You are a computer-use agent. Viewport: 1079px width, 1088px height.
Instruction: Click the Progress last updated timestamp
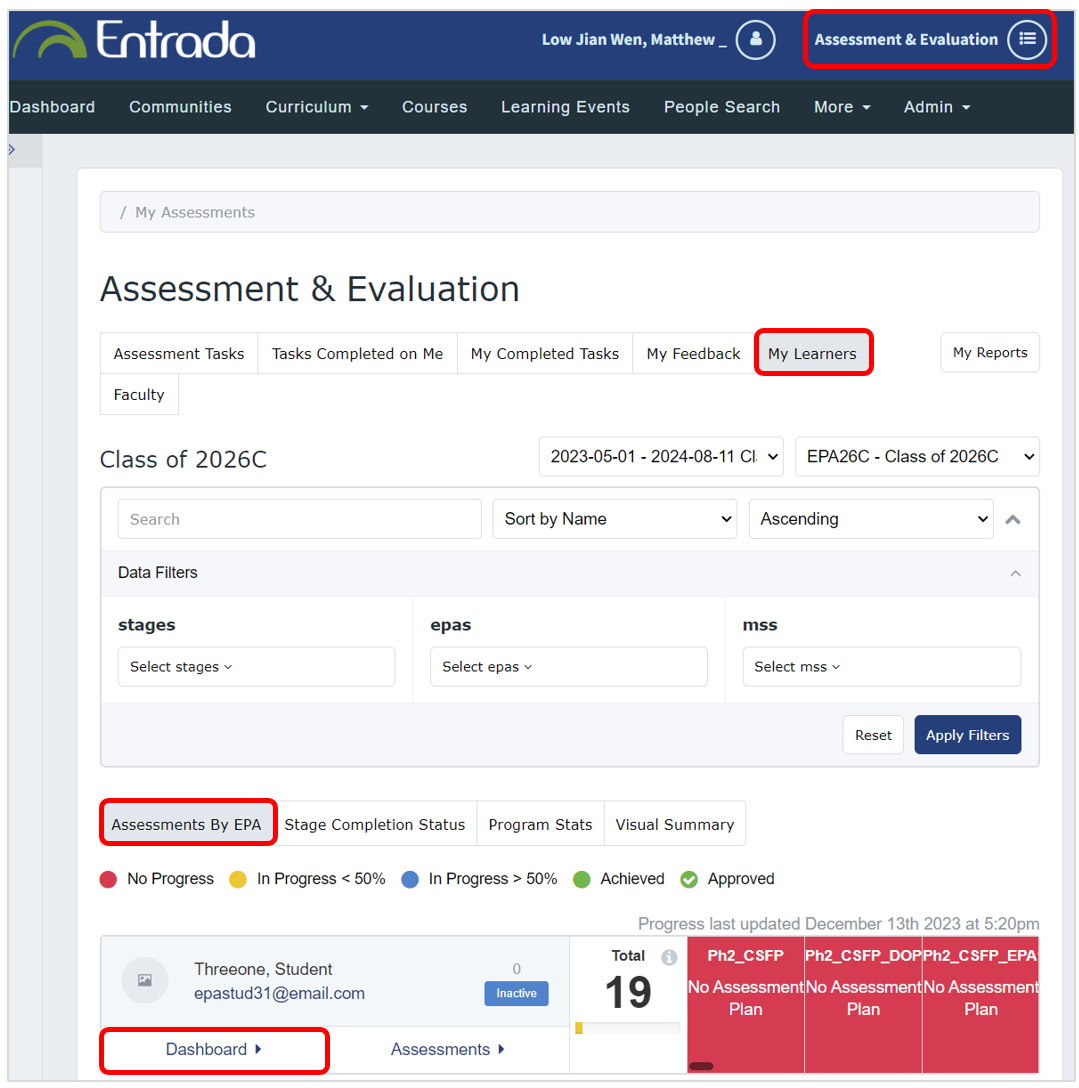[x=838, y=924]
